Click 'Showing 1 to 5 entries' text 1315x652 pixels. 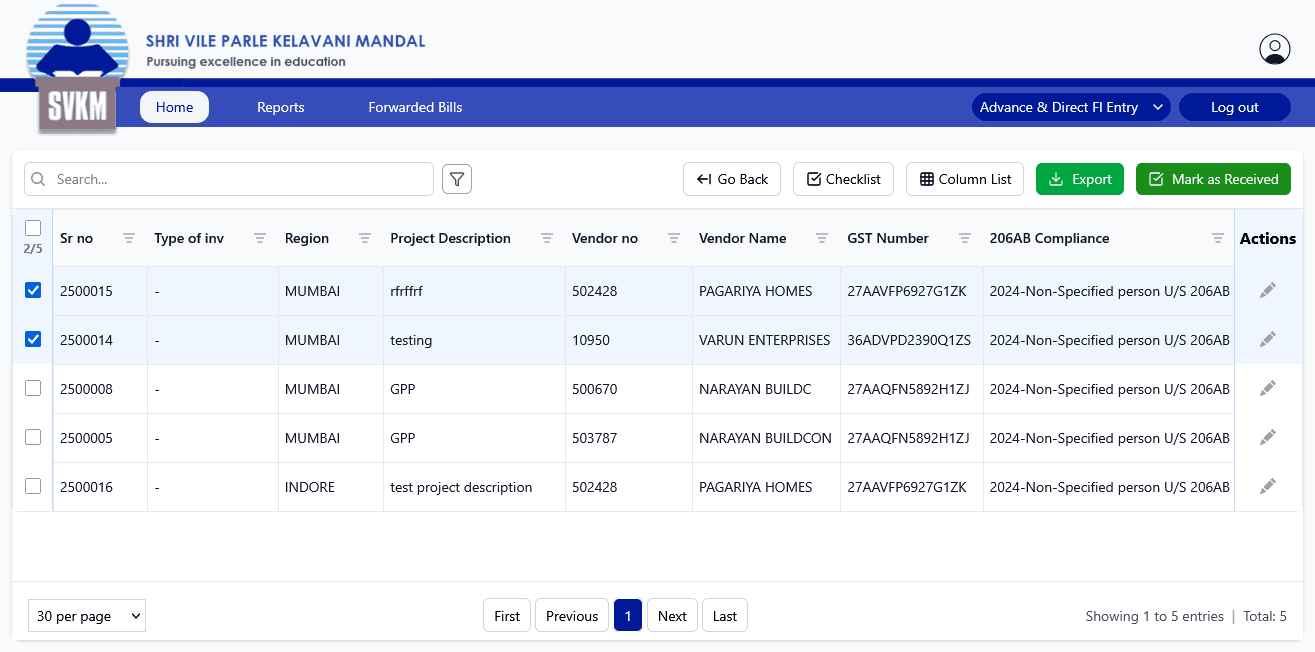[x=1155, y=616]
